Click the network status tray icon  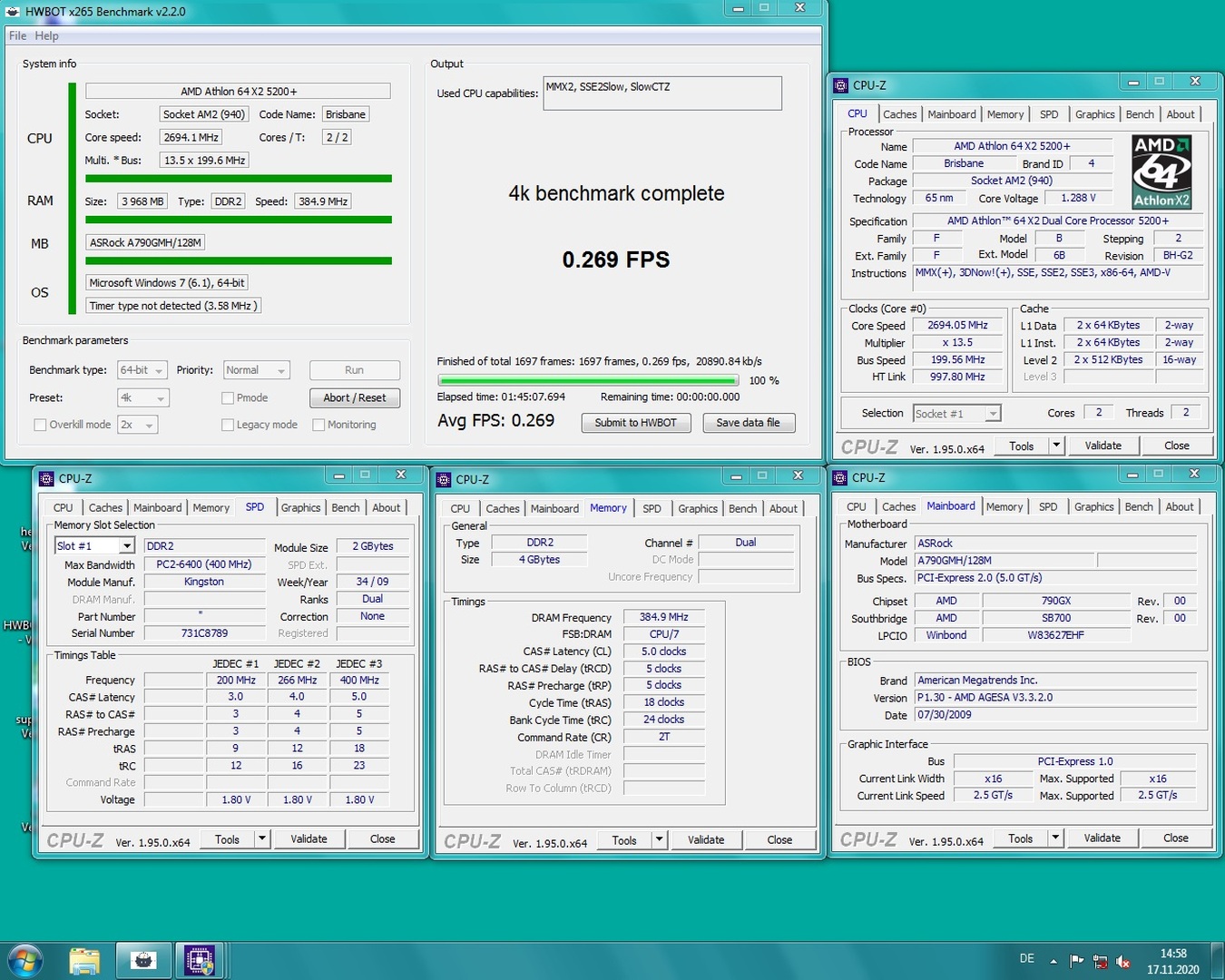(1100, 961)
